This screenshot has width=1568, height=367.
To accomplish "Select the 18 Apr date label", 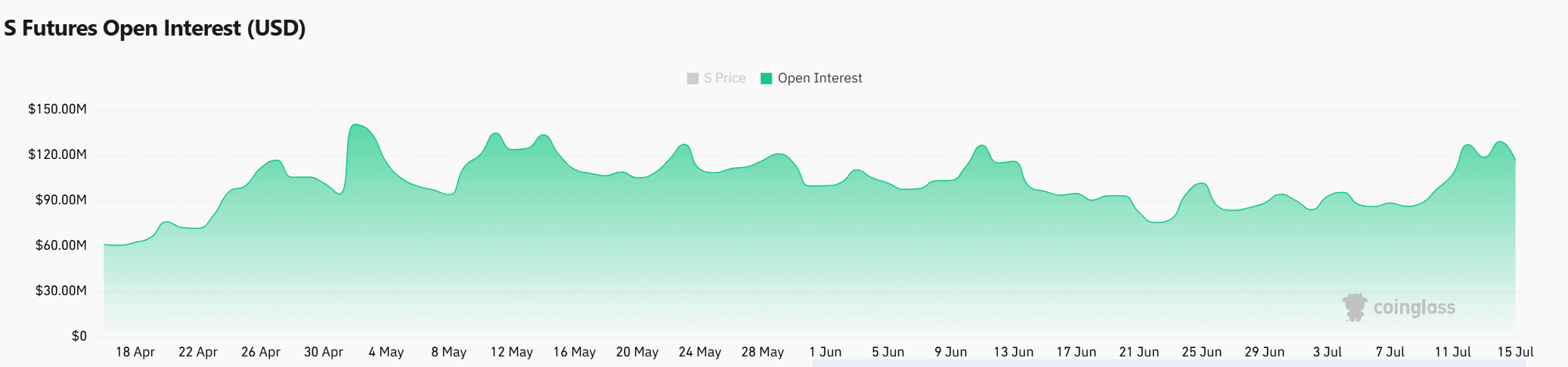I will 135,352.
